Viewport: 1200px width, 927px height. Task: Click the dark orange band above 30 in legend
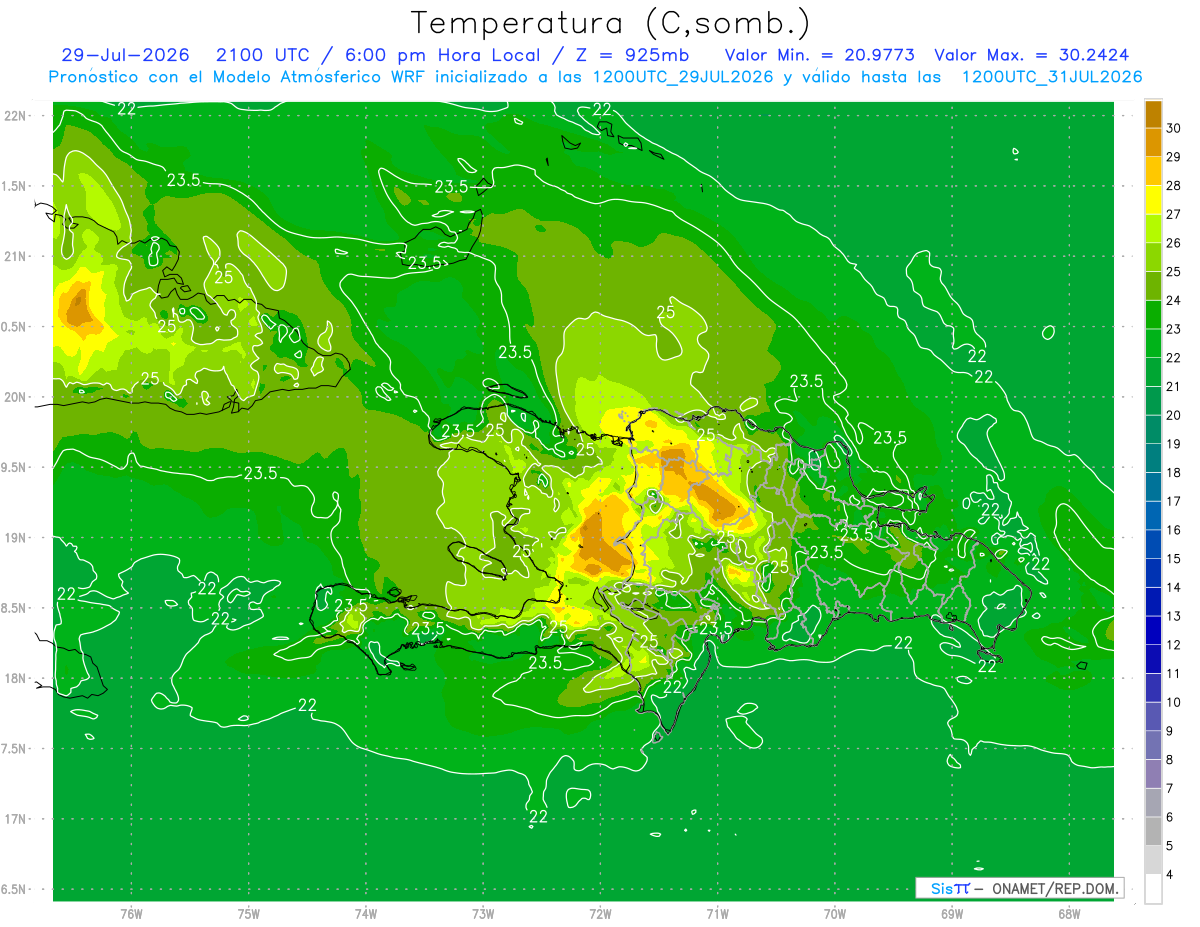coord(1153,114)
